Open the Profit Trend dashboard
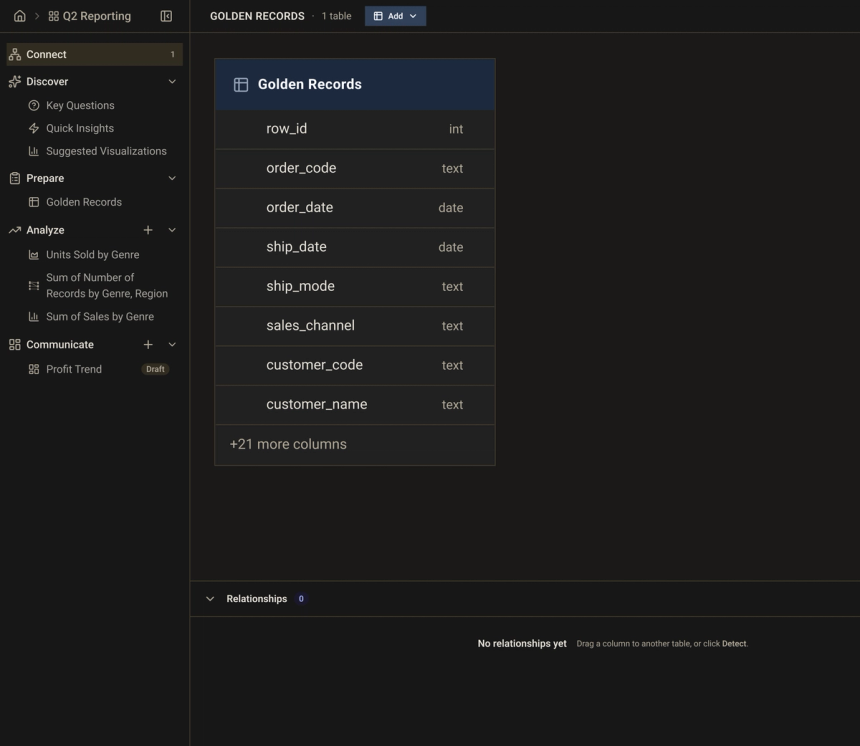Screen dimensions: 860x746 click(x=74, y=369)
